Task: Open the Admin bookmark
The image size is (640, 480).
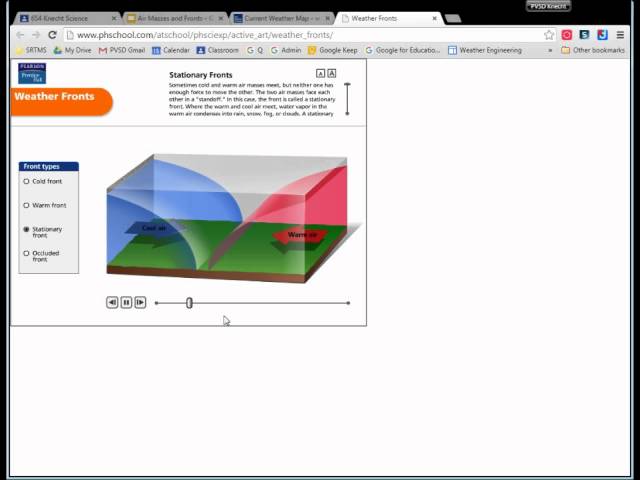Action: pos(286,50)
